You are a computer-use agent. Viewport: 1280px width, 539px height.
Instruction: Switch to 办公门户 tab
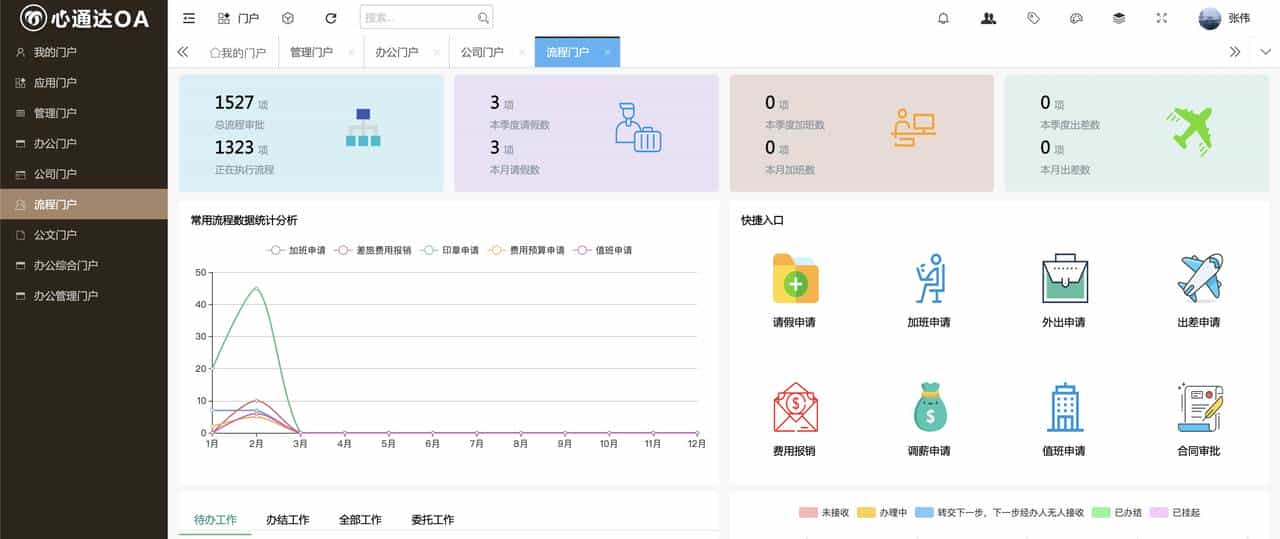(x=396, y=52)
